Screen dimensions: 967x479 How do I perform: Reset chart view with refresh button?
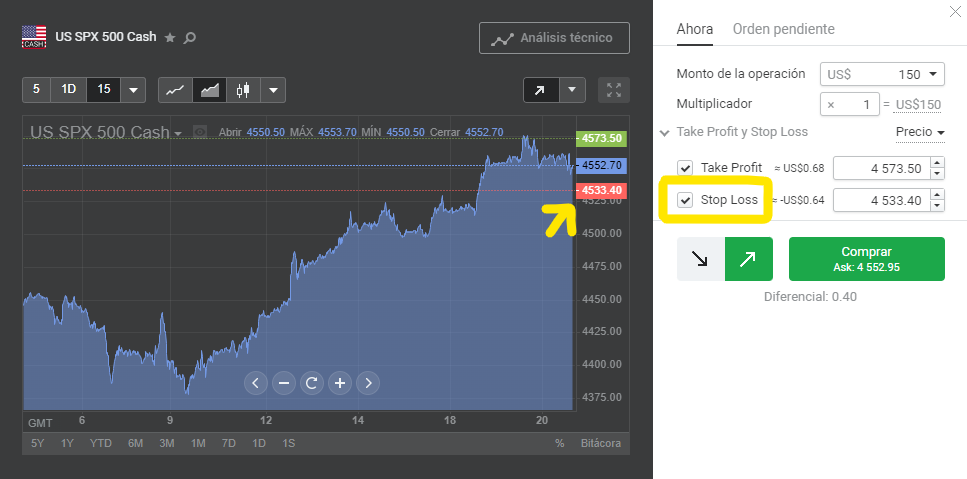pyautogui.click(x=311, y=383)
